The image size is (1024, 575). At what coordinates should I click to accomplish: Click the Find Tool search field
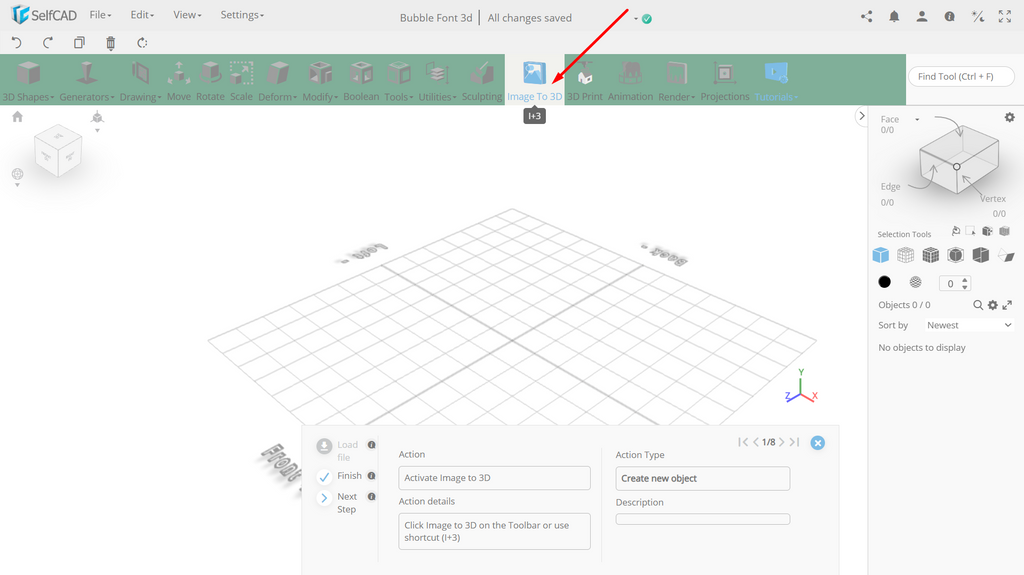pyautogui.click(x=961, y=76)
